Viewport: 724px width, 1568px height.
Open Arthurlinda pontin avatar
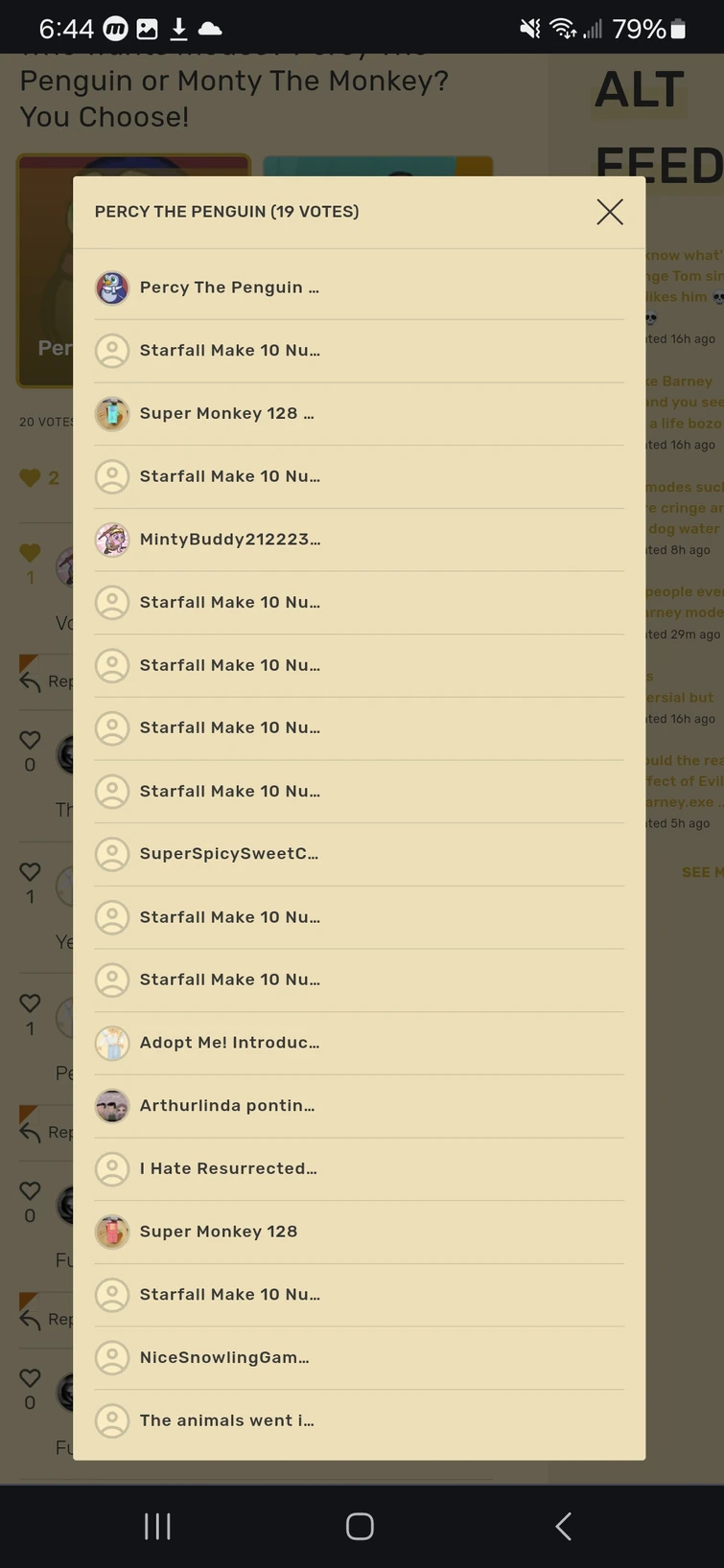tap(112, 1106)
